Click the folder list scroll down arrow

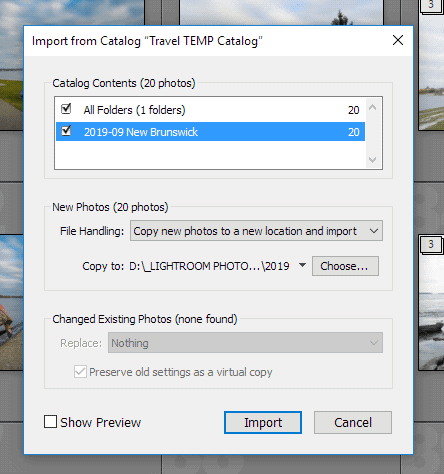pyautogui.click(x=373, y=160)
